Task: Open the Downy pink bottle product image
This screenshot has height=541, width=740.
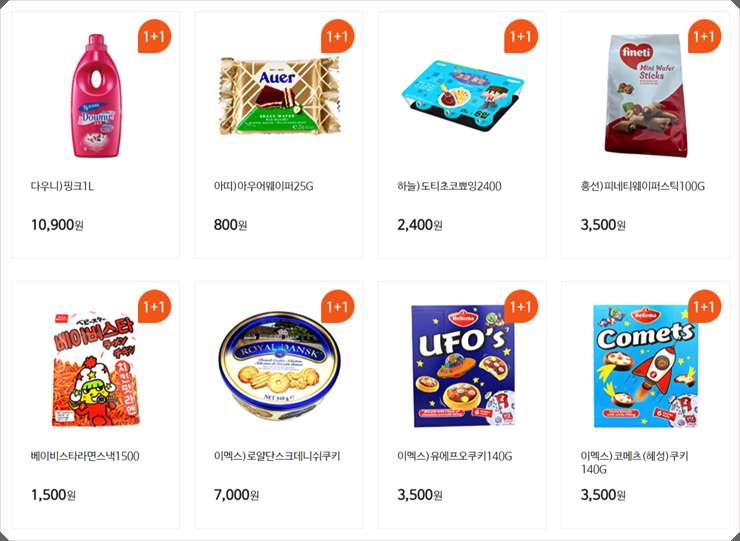Action: (96, 95)
